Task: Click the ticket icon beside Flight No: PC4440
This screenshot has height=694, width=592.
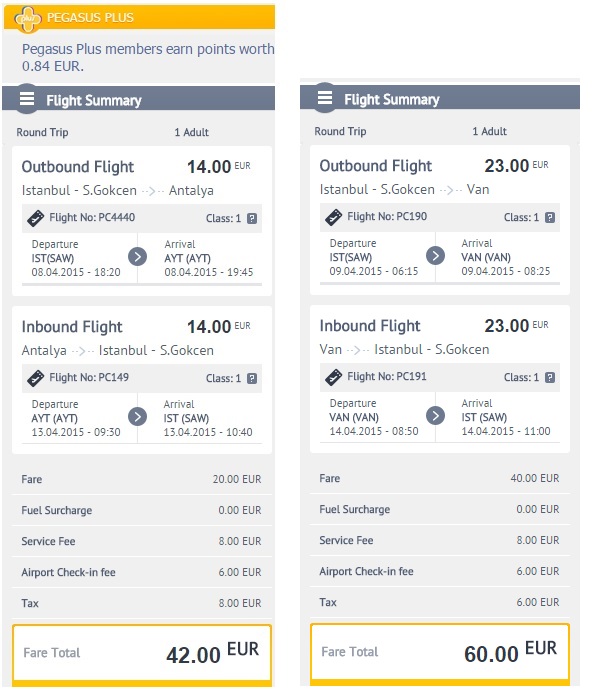Action: click(35, 218)
